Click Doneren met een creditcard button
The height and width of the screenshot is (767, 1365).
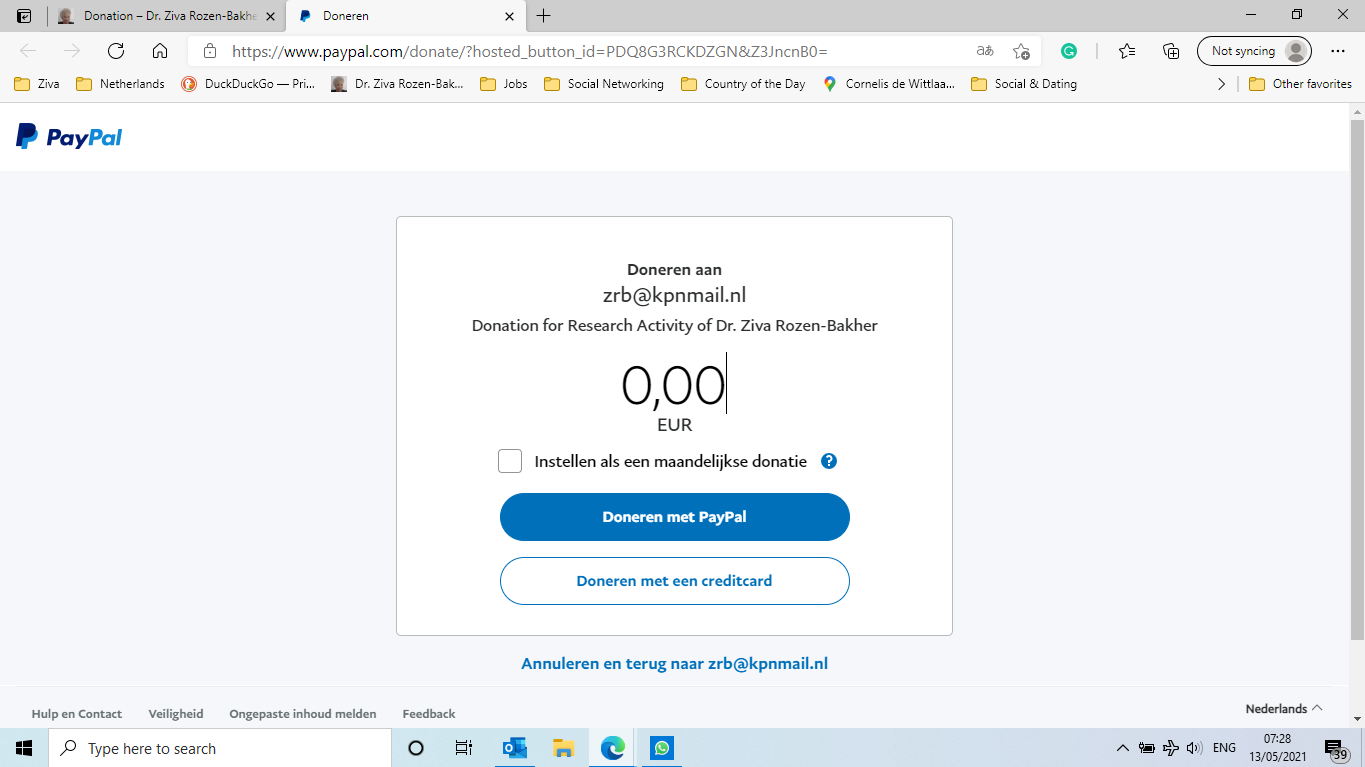(x=675, y=581)
